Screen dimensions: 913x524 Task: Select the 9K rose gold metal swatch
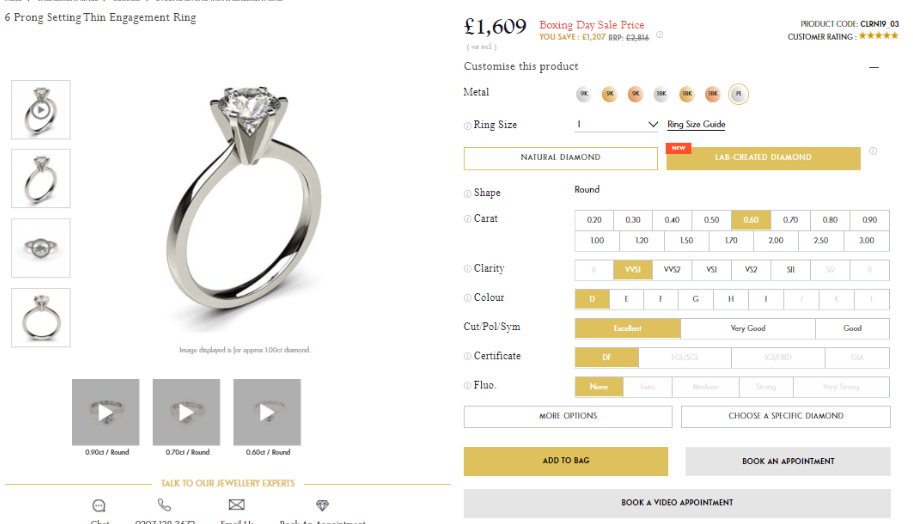click(635, 94)
